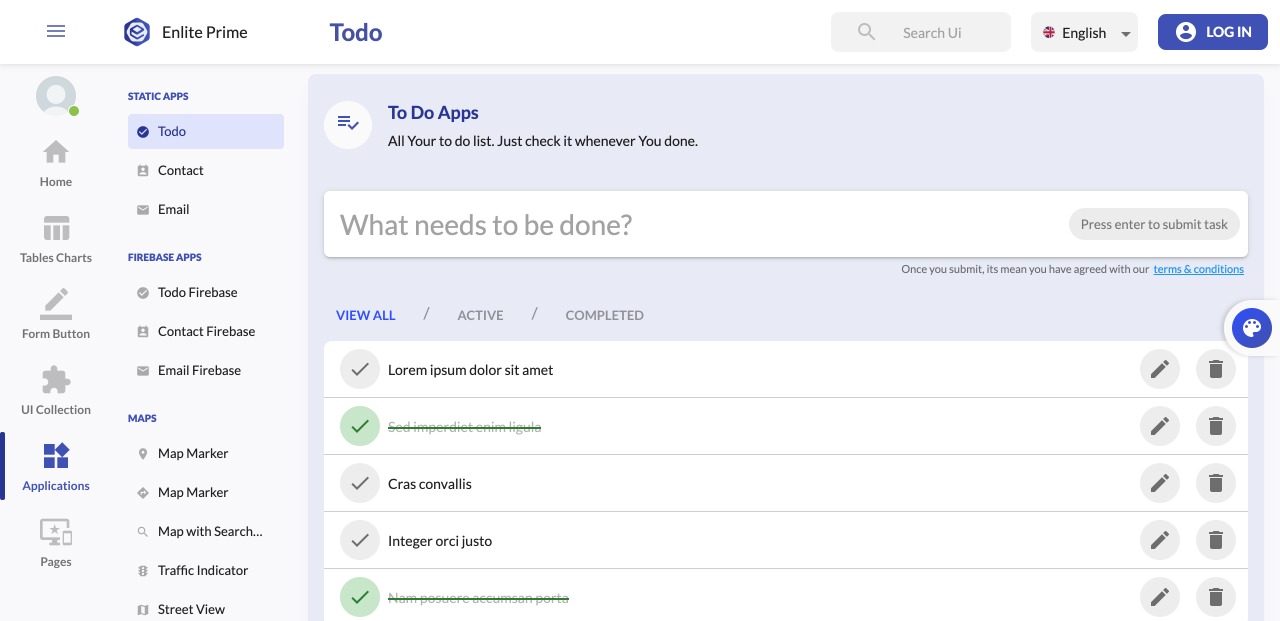
Task: Click the user avatar in sidebar
Action: [x=56, y=96]
